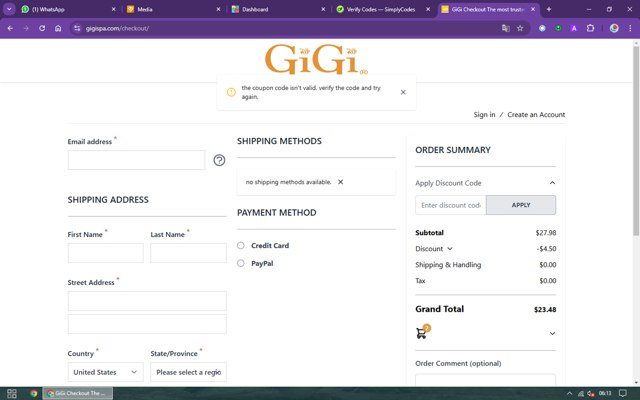Click the shopping cart icon
The height and width of the screenshot is (400, 640).
coord(422,333)
